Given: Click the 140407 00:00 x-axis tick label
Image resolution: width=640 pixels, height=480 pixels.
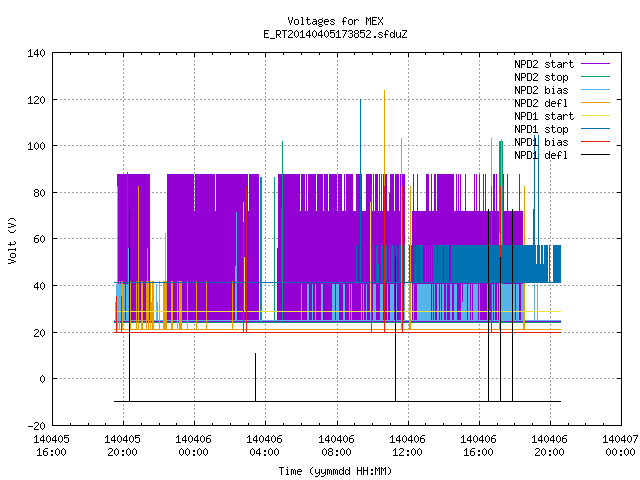Looking at the screenshot, I should (620, 446).
